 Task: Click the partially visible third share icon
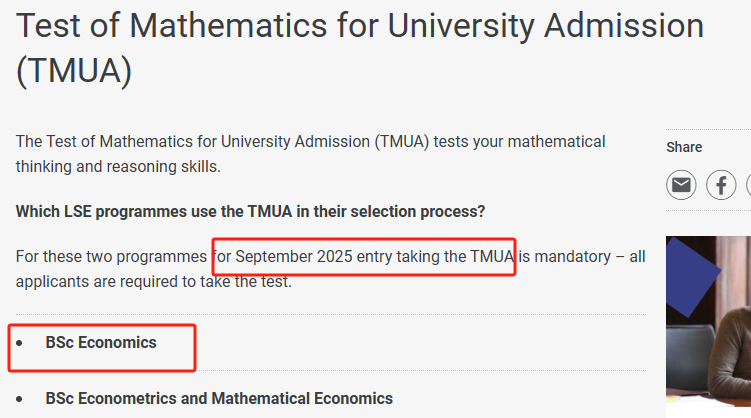click(749, 185)
